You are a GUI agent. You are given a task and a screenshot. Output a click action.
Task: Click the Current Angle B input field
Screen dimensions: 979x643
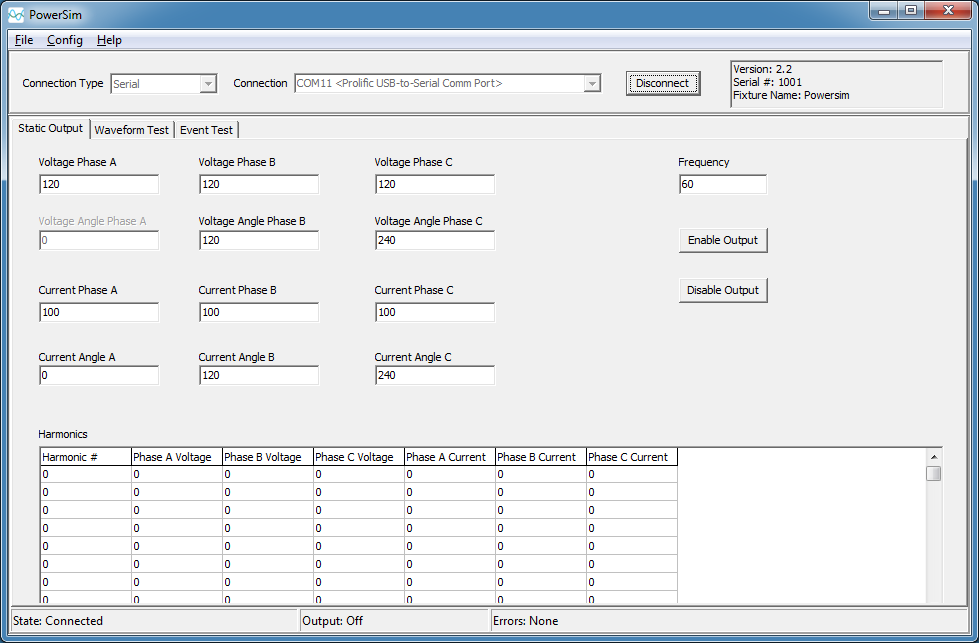click(259, 375)
